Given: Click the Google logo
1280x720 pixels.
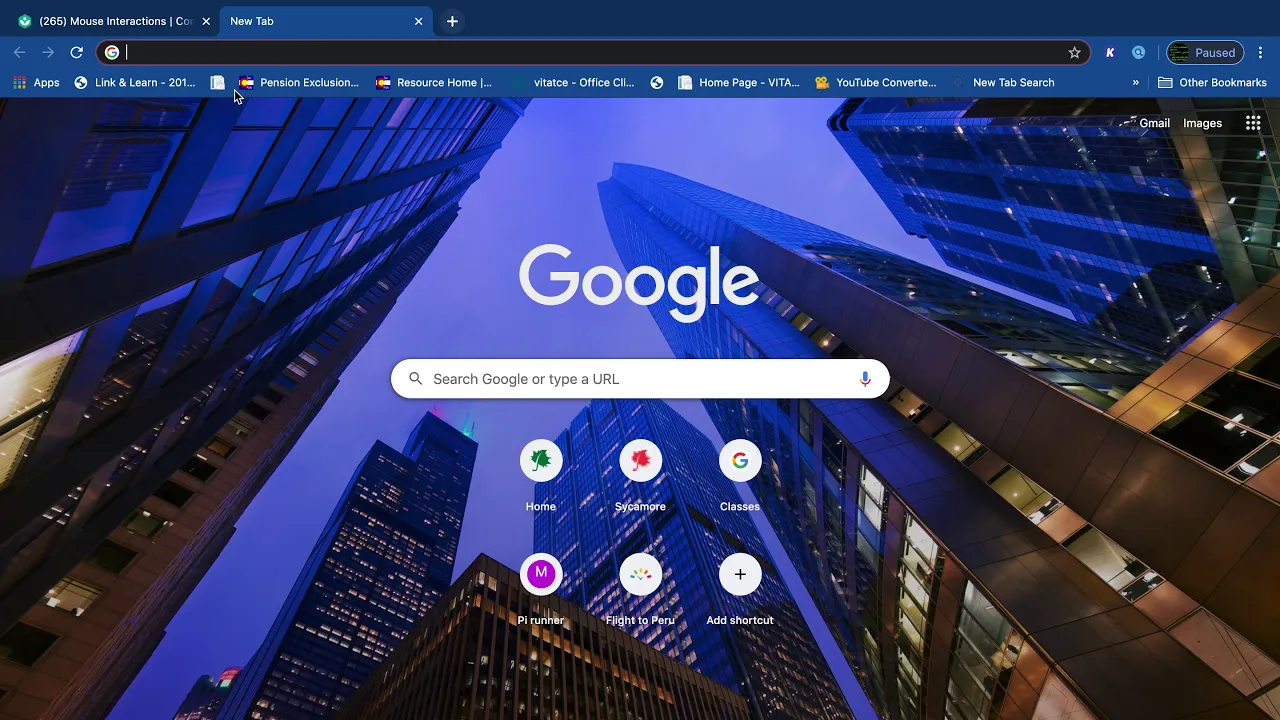Looking at the screenshot, I should pyautogui.click(x=639, y=284).
